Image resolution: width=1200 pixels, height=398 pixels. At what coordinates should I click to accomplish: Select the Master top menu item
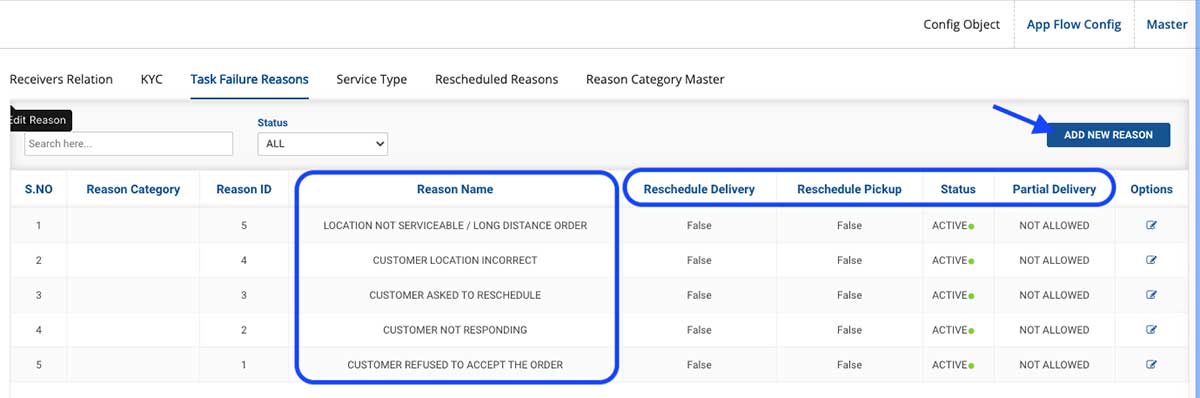tap(1166, 24)
